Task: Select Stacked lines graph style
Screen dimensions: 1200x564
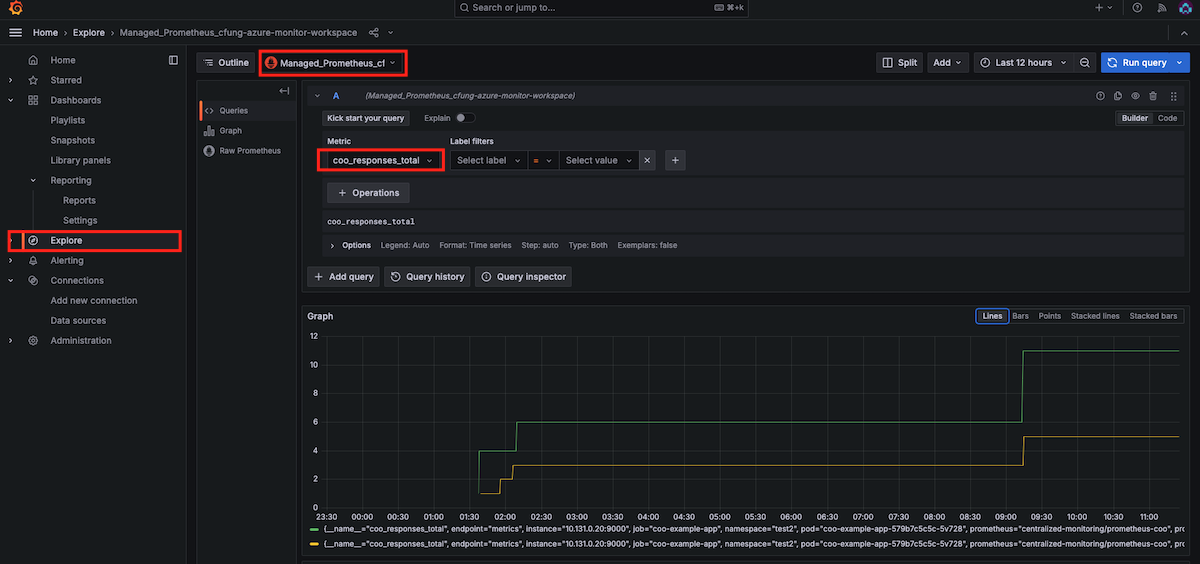Action: point(1095,316)
